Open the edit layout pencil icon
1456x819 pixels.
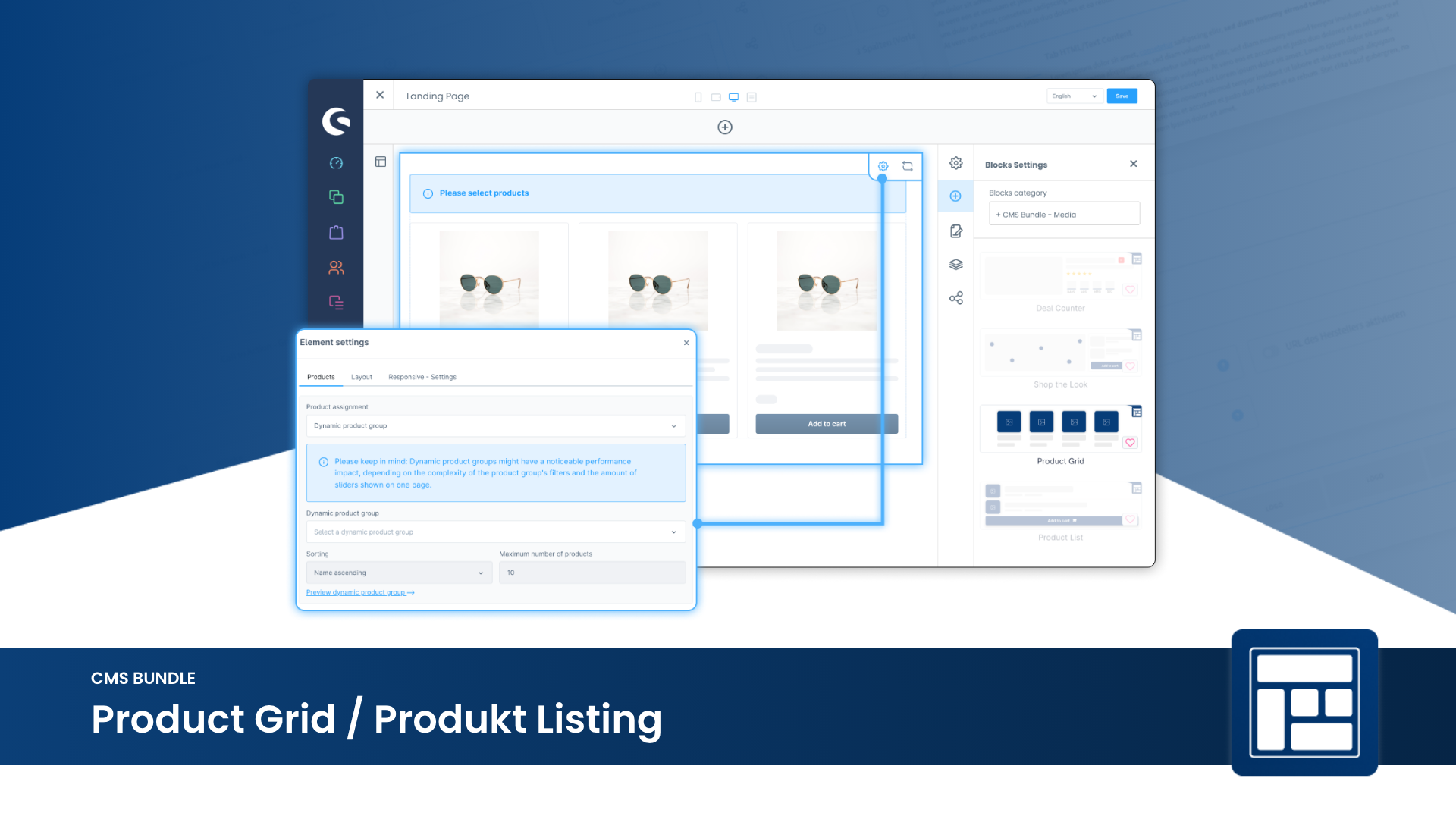[956, 231]
